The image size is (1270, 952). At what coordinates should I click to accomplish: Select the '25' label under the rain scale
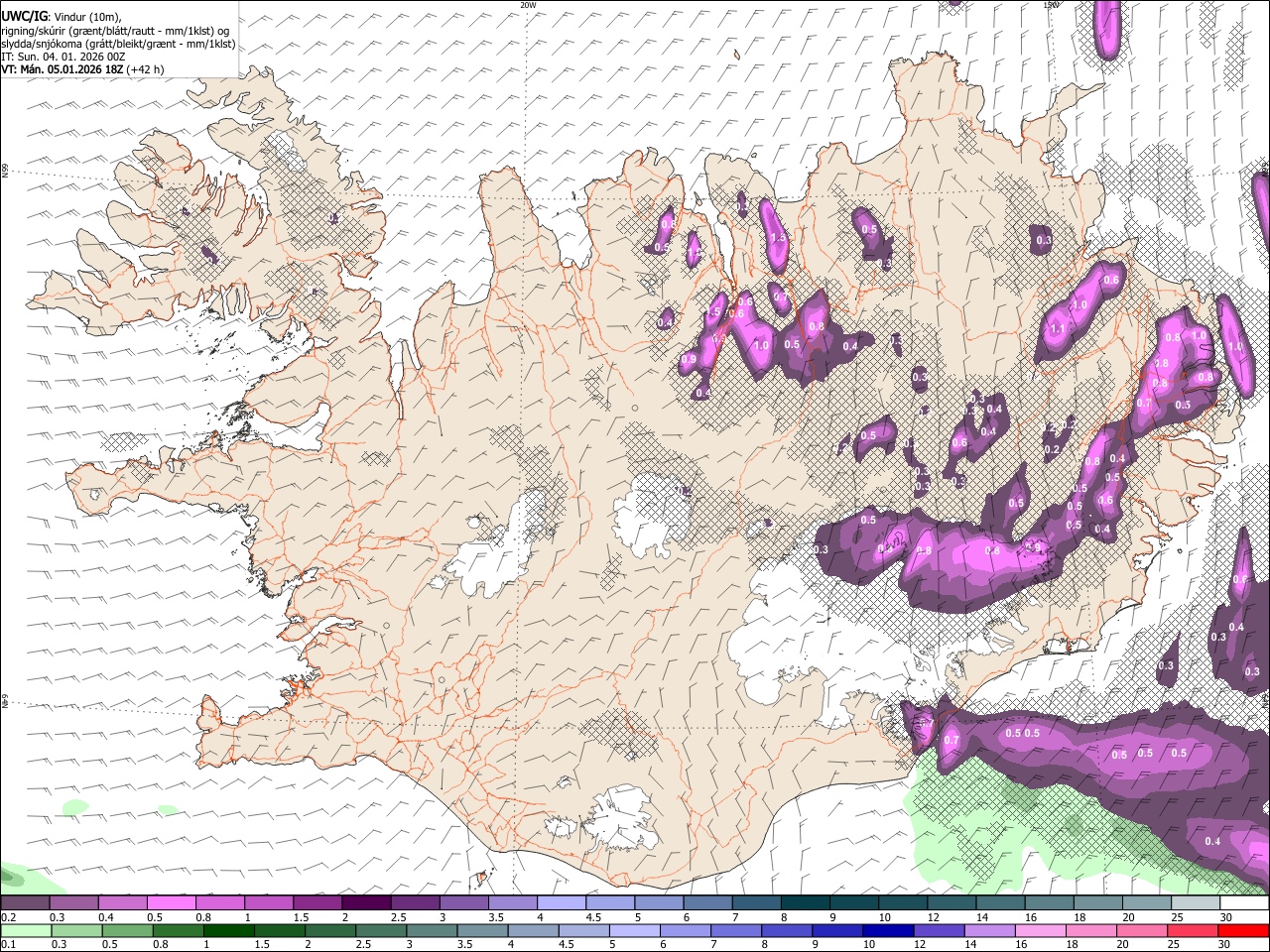click(x=1173, y=944)
